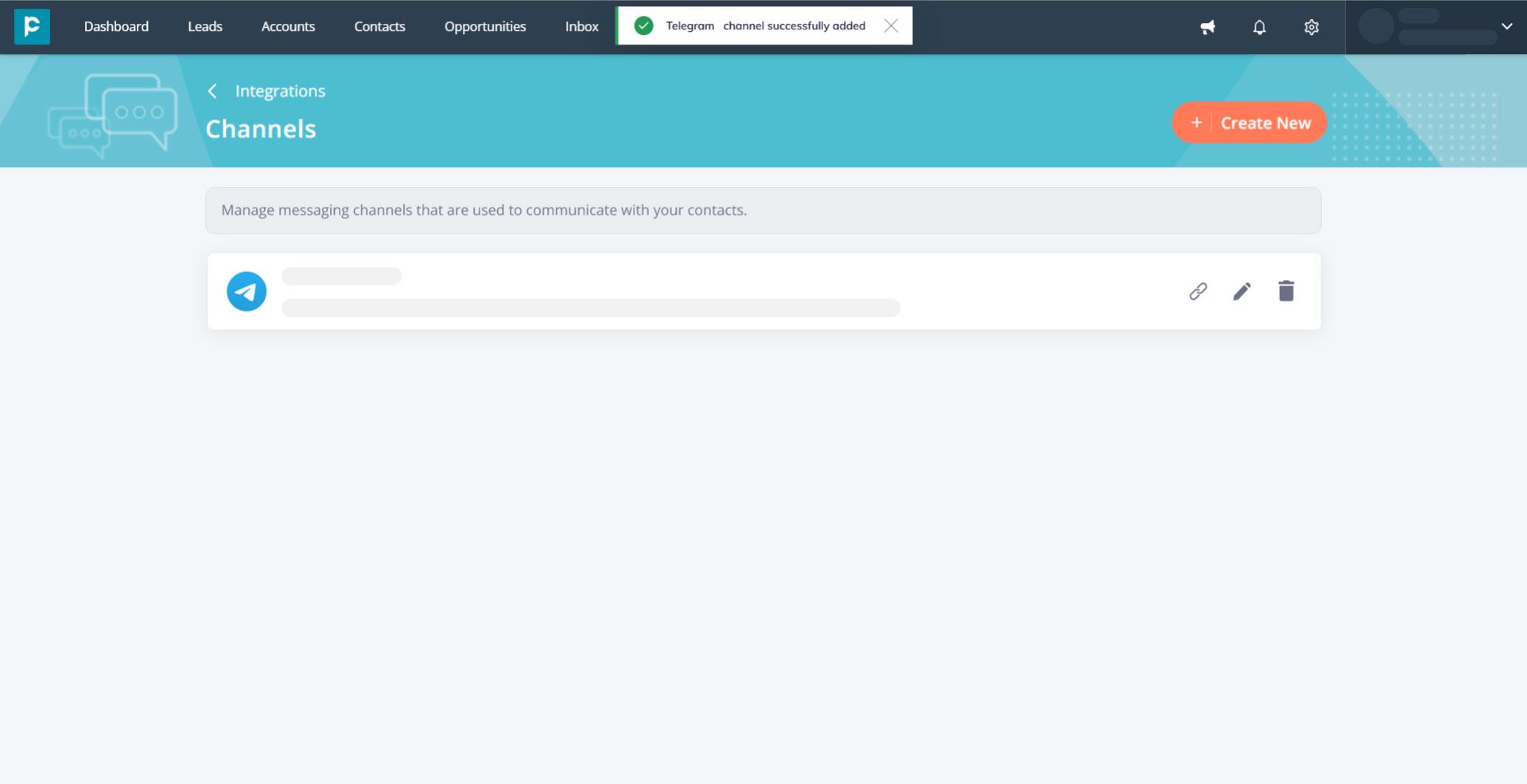Click the Telegram logo icon

tap(247, 291)
